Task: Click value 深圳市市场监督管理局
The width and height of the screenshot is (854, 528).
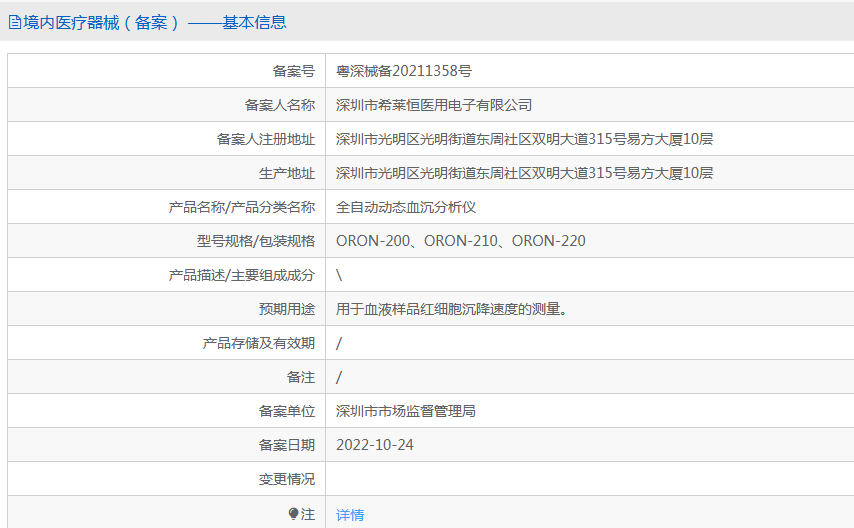Action: (406, 411)
